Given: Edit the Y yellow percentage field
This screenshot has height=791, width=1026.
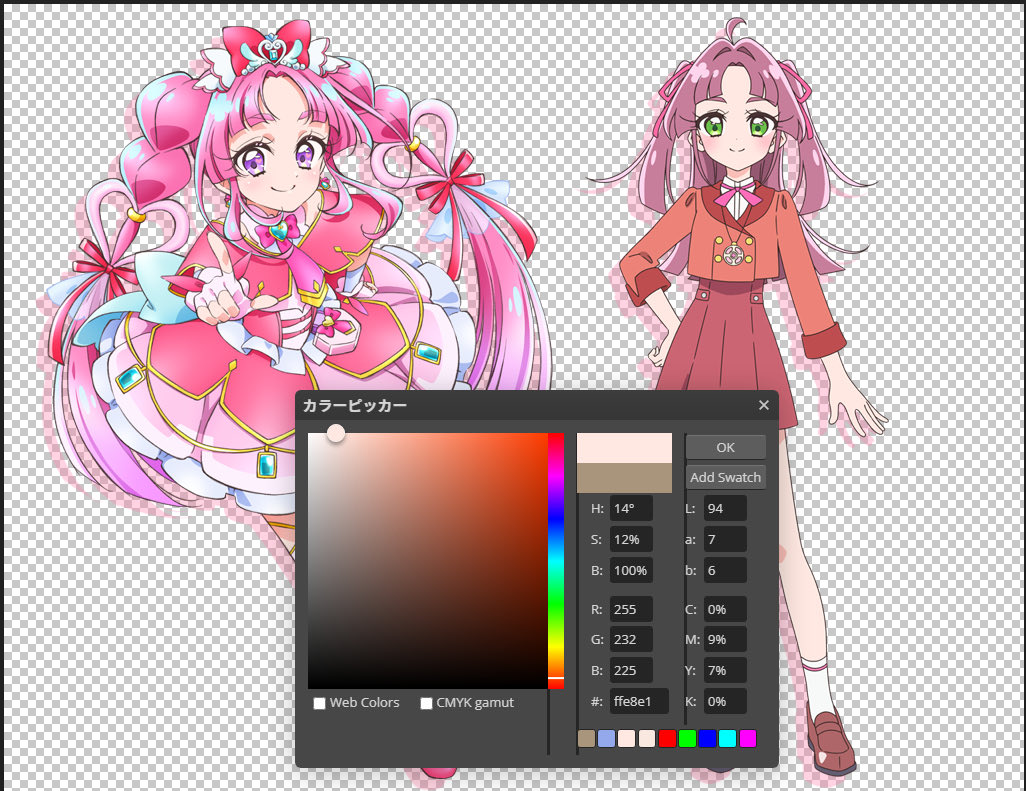Looking at the screenshot, I should (x=725, y=670).
